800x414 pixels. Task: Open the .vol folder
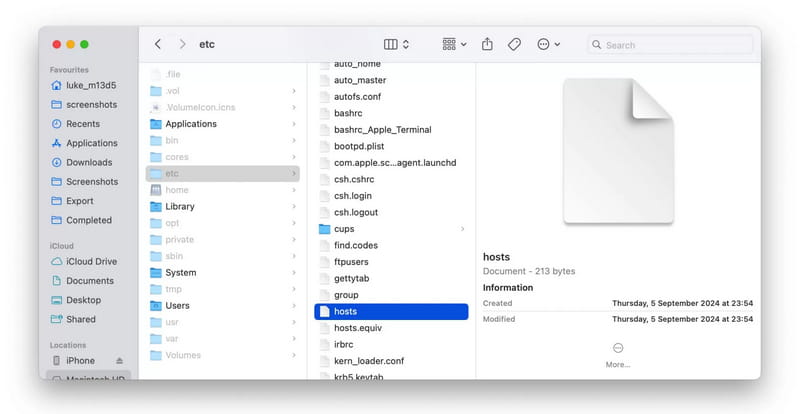tap(222, 91)
